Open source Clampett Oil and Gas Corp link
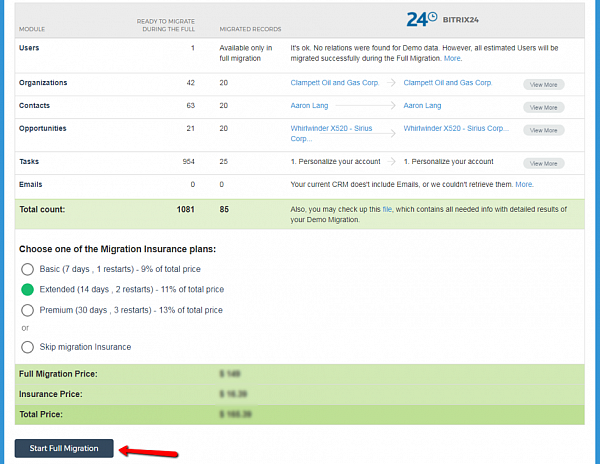This screenshot has height=464, width=600. tap(335, 82)
